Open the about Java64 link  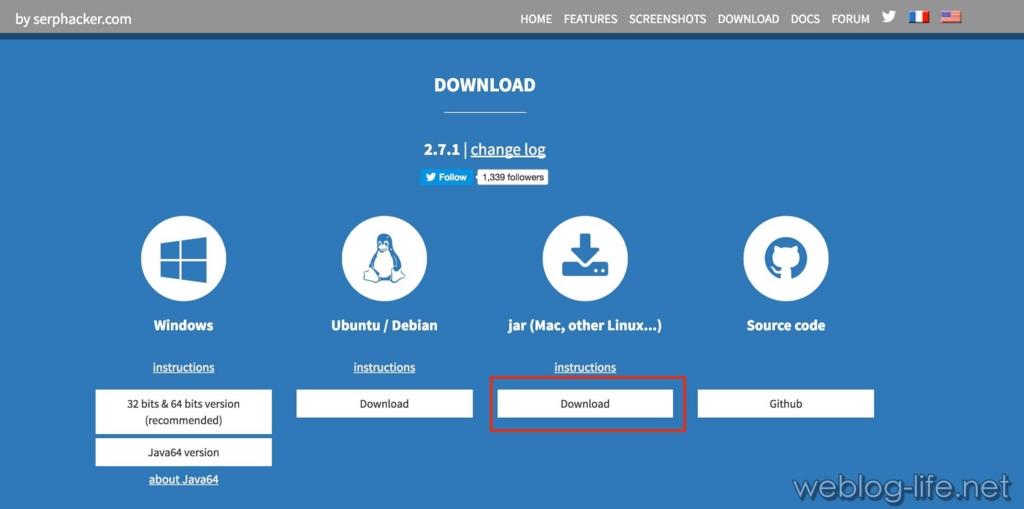point(183,480)
